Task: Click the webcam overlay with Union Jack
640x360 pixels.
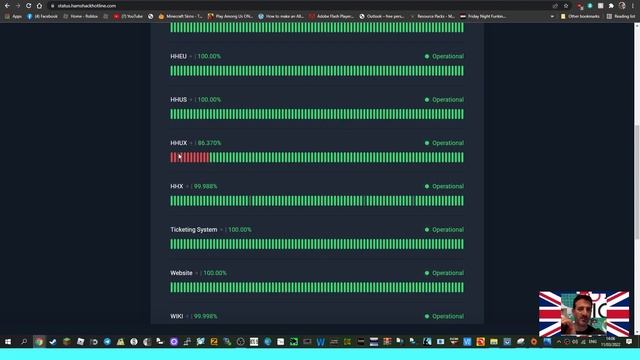Action: pyautogui.click(x=584, y=314)
